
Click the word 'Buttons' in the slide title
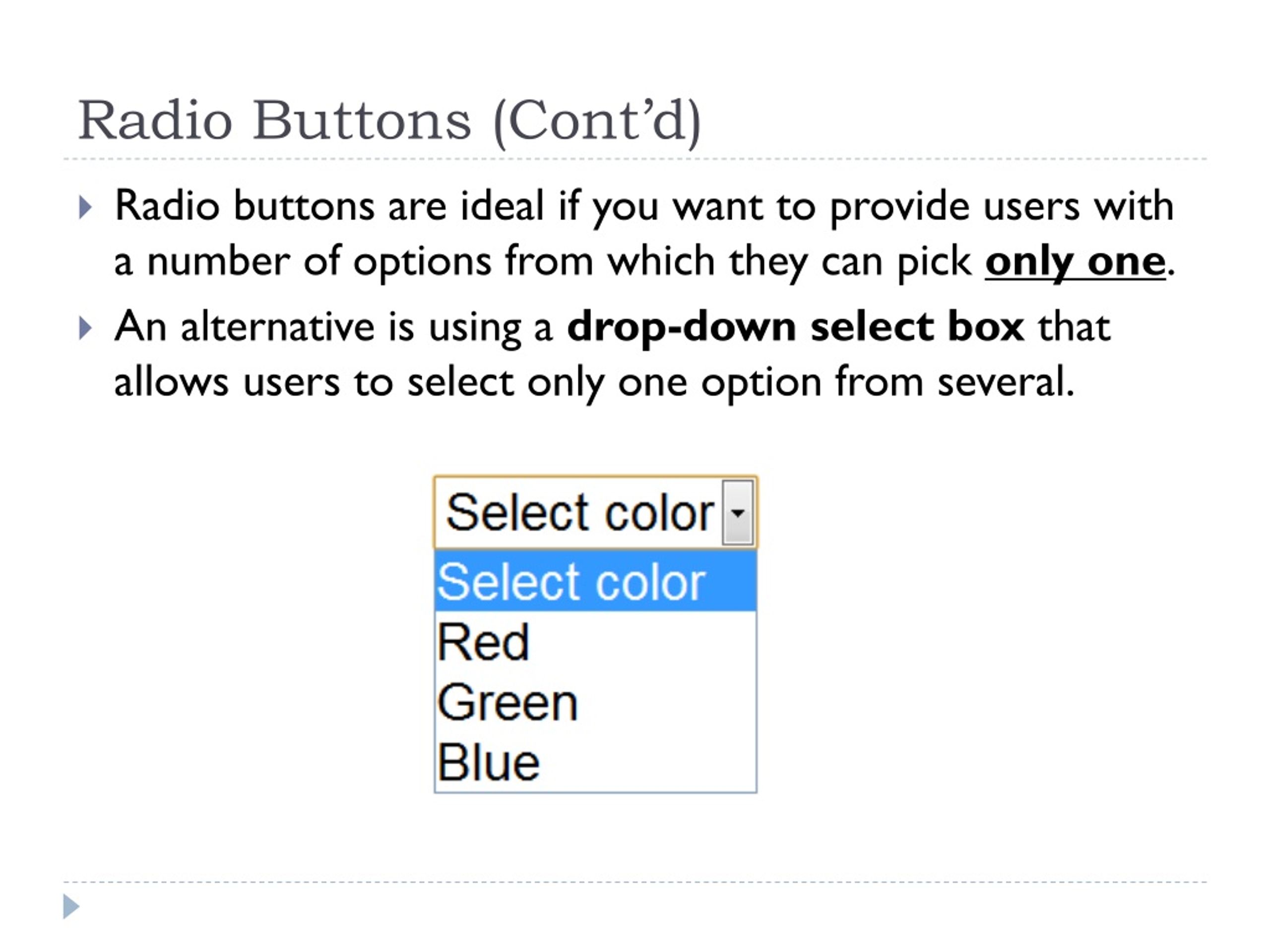(x=362, y=120)
